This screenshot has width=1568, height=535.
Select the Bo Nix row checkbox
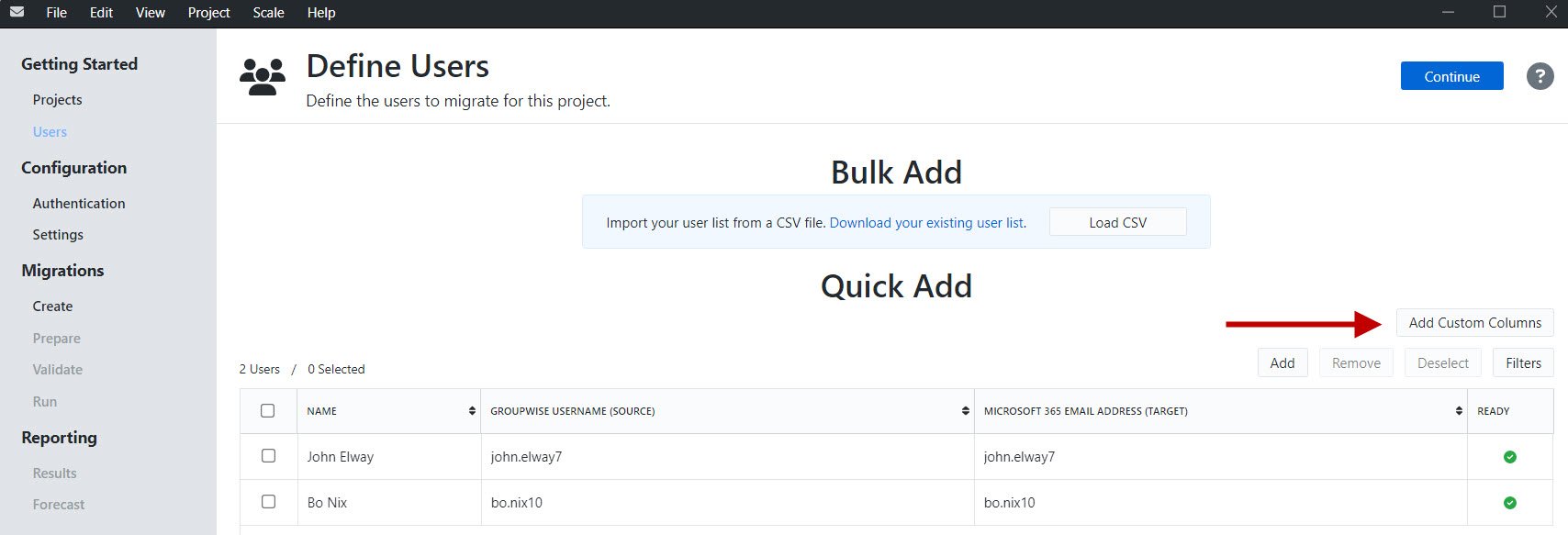point(268,502)
